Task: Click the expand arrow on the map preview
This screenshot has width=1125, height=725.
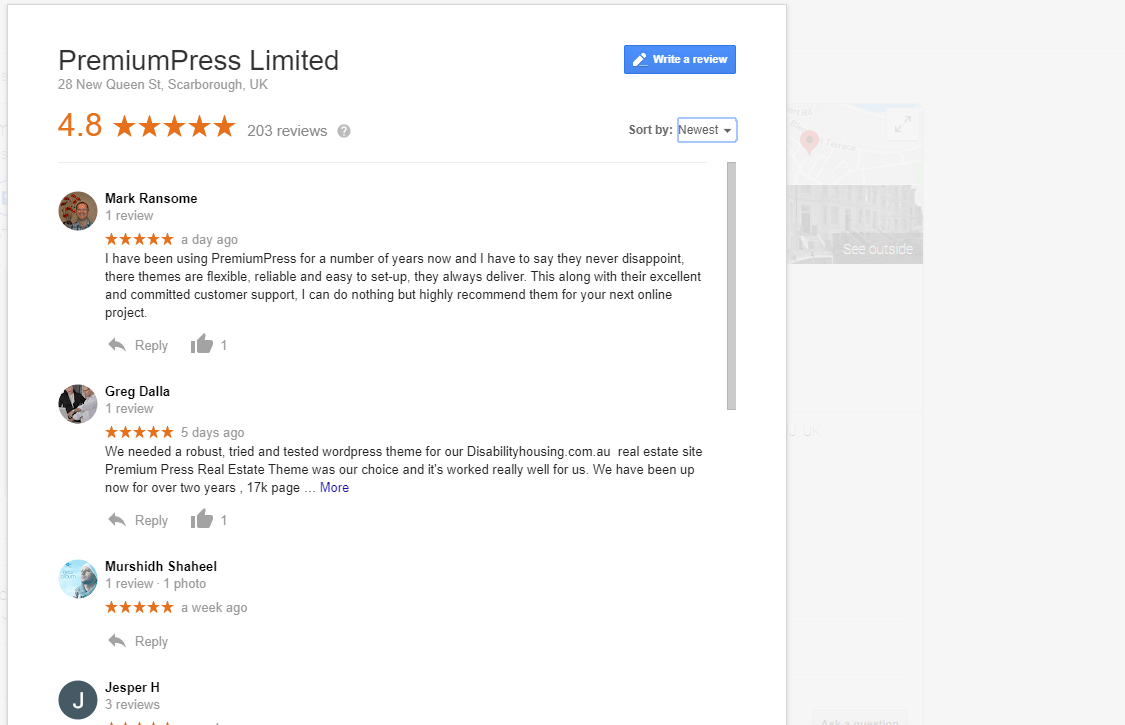Action: click(902, 123)
